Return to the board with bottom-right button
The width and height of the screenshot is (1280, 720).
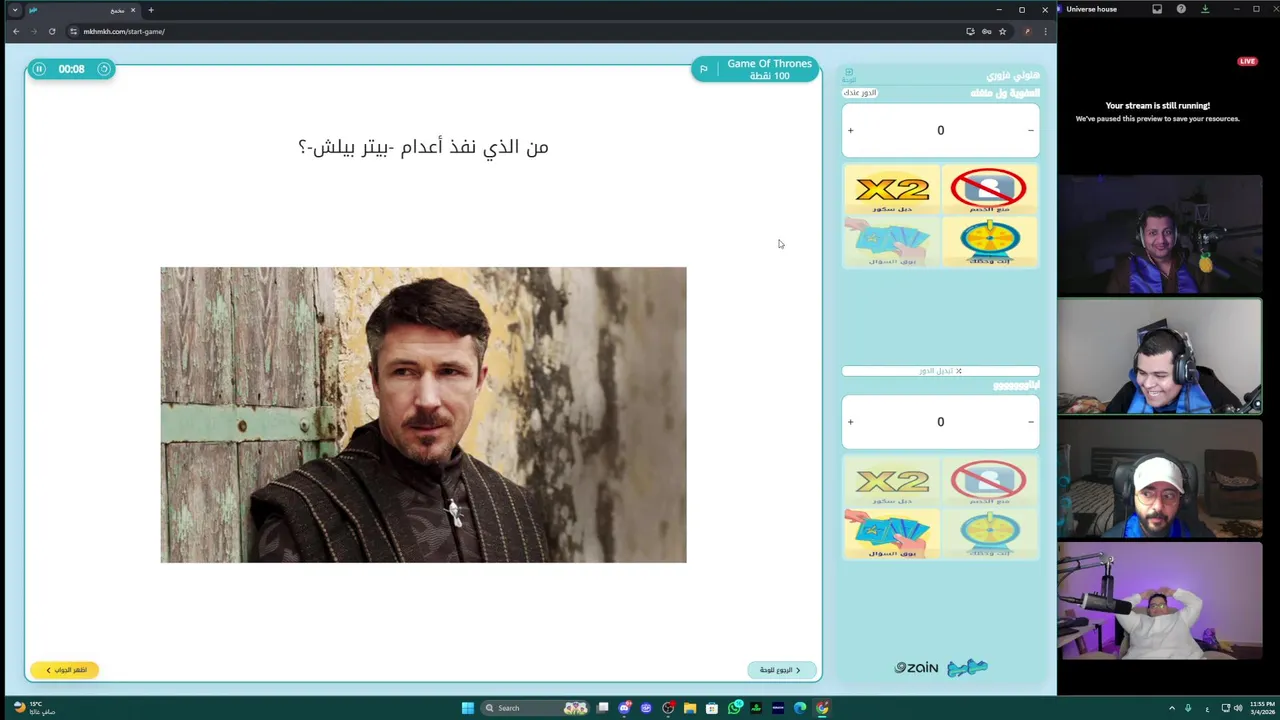click(x=781, y=670)
